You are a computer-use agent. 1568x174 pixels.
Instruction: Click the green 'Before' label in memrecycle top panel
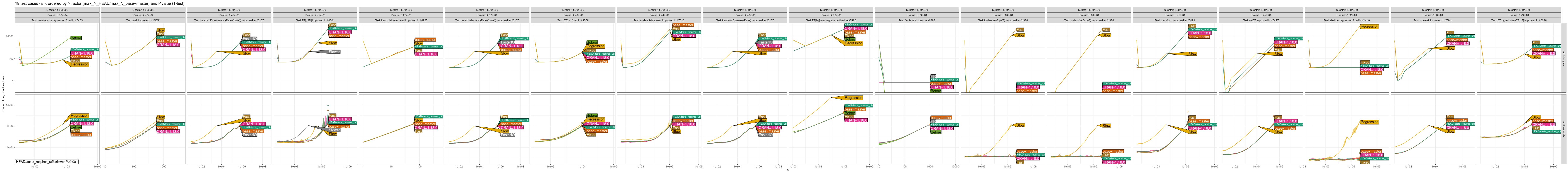[76, 38]
